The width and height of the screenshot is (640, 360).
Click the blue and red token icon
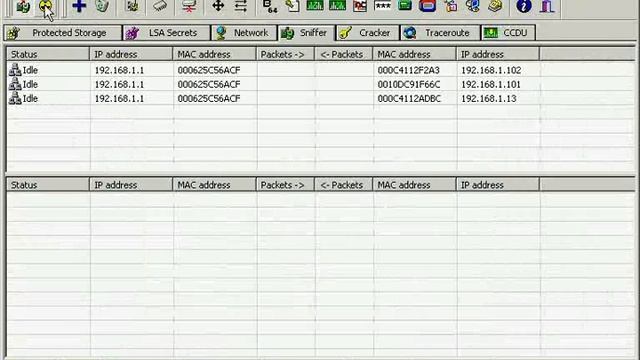(427, 6)
